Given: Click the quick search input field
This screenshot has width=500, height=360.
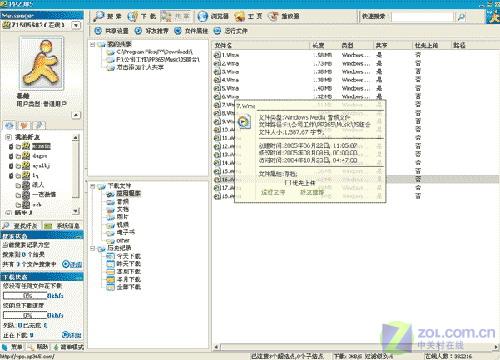Looking at the screenshot, I should 422,16.
